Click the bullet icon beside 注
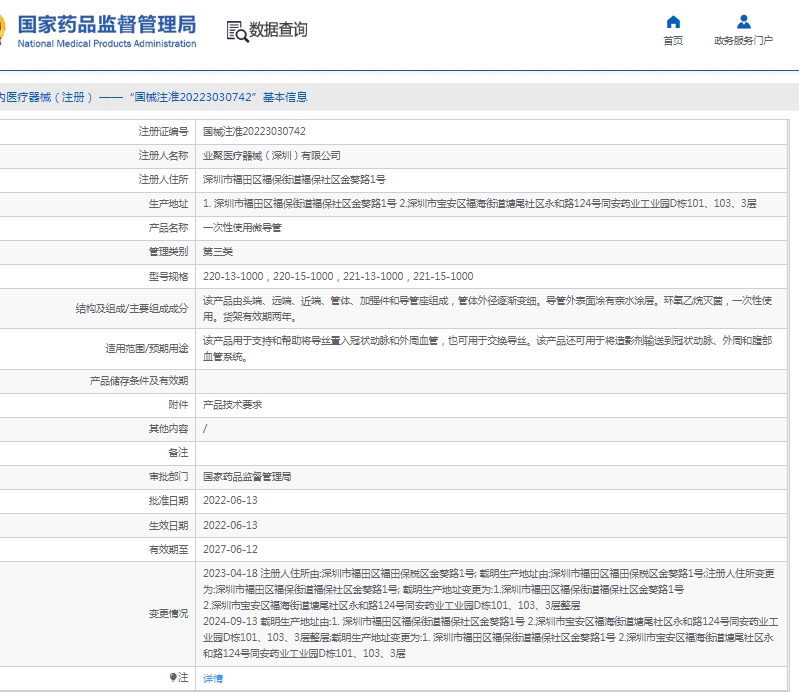Screen dimensions: 799x698 coord(173,677)
